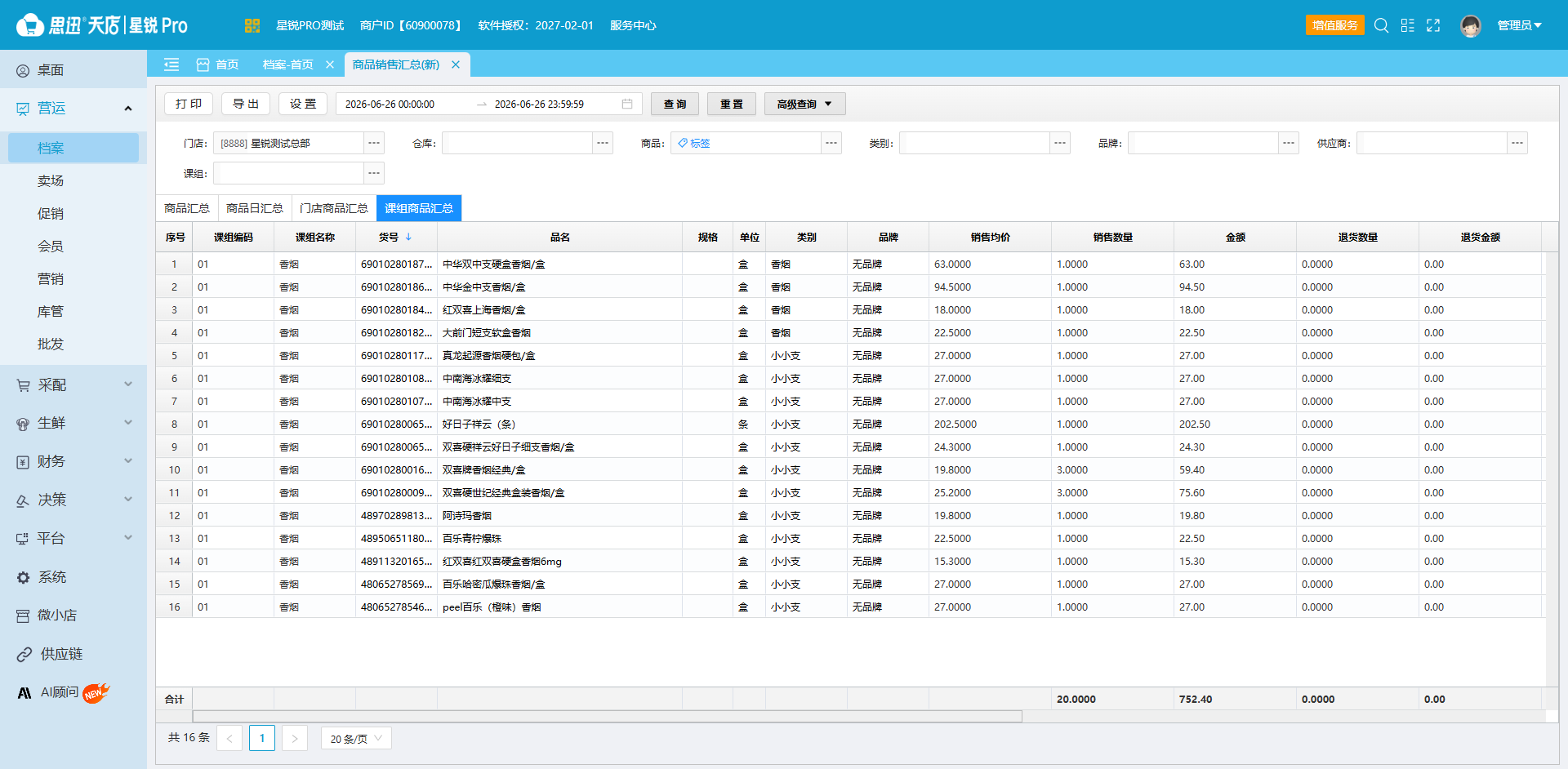The width and height of the screenshot is (1568, 769).
Task: Sort by 货号 column arrow
Action: [x=408, y=237]
